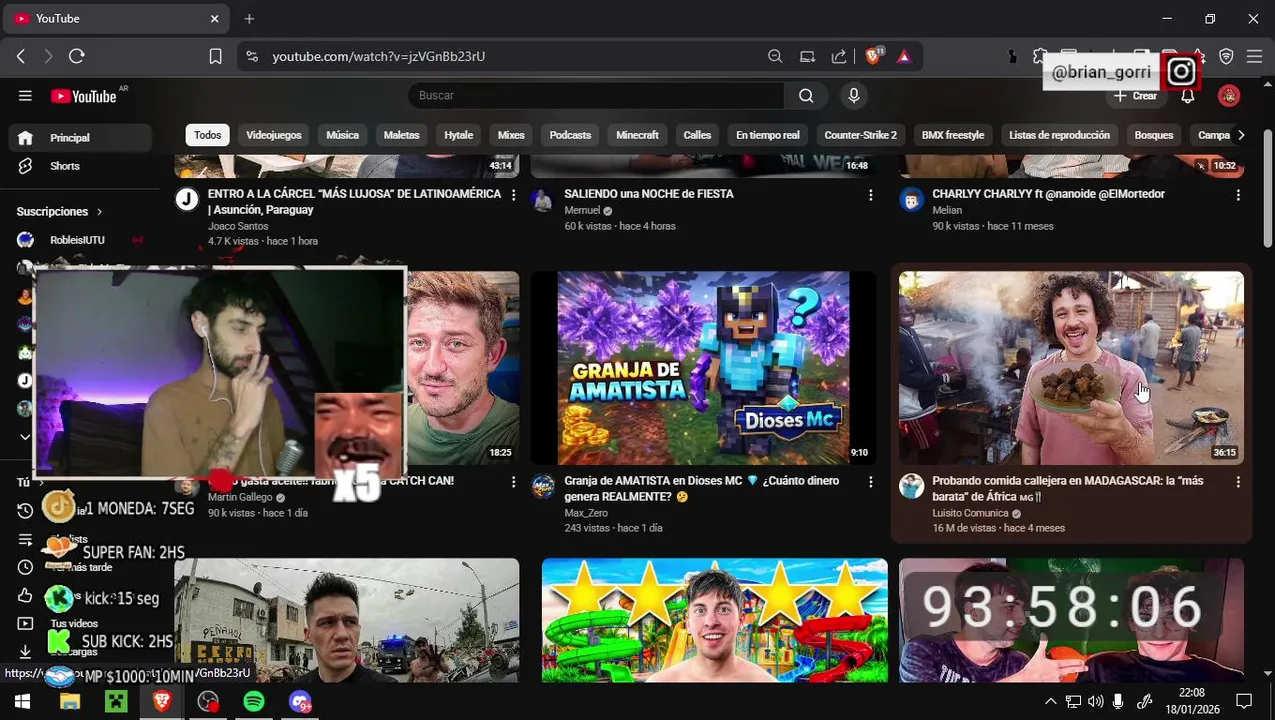
Task: Select the Música filter chip
Action: (342, 135)
